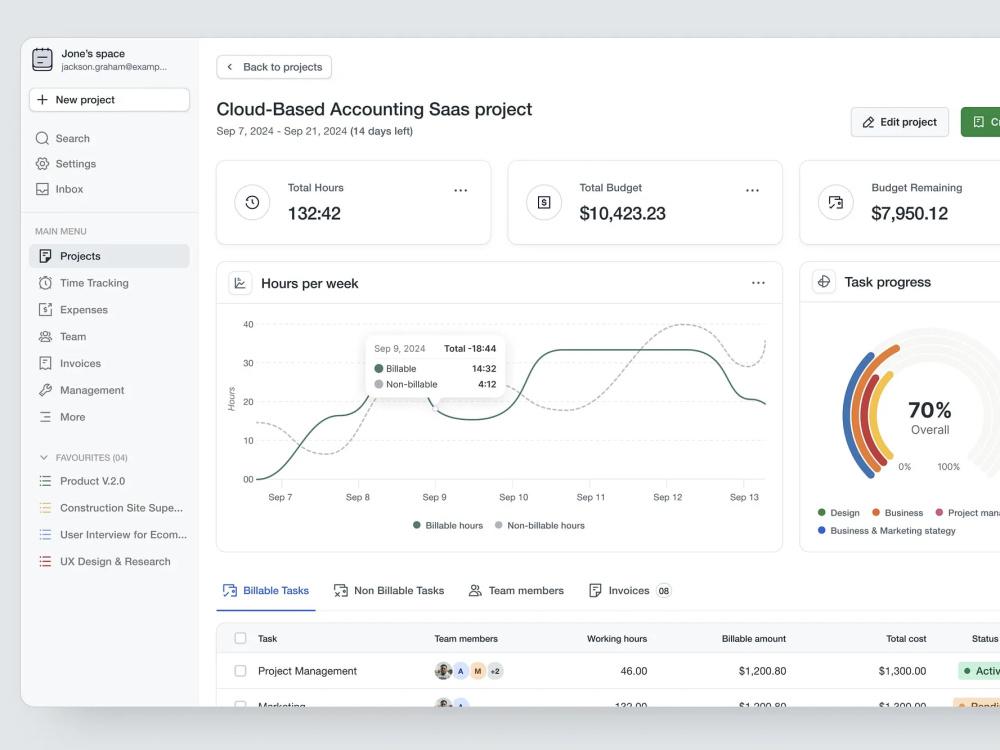Click the Invoices icon in main menu

[x=45, y=364]
